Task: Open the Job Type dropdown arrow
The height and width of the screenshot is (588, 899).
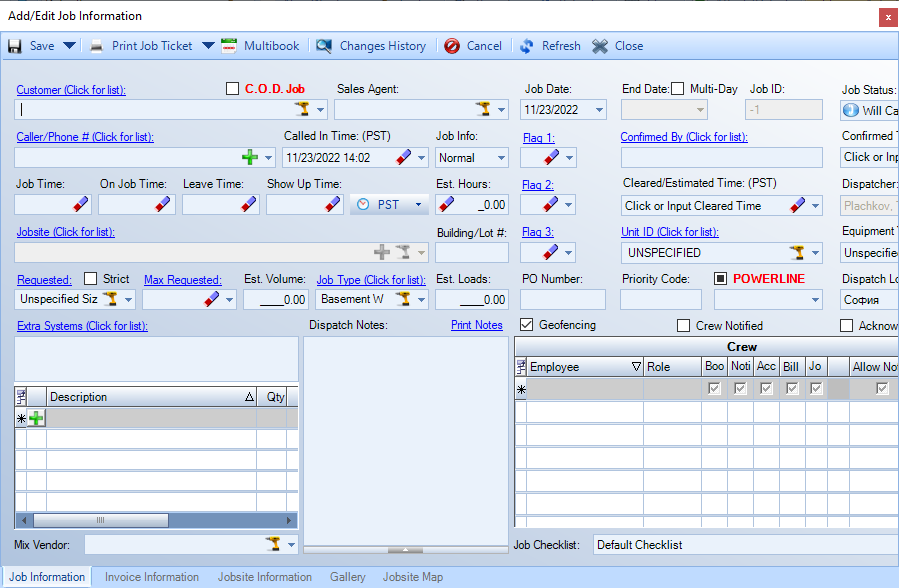Action: coord(421,299)
